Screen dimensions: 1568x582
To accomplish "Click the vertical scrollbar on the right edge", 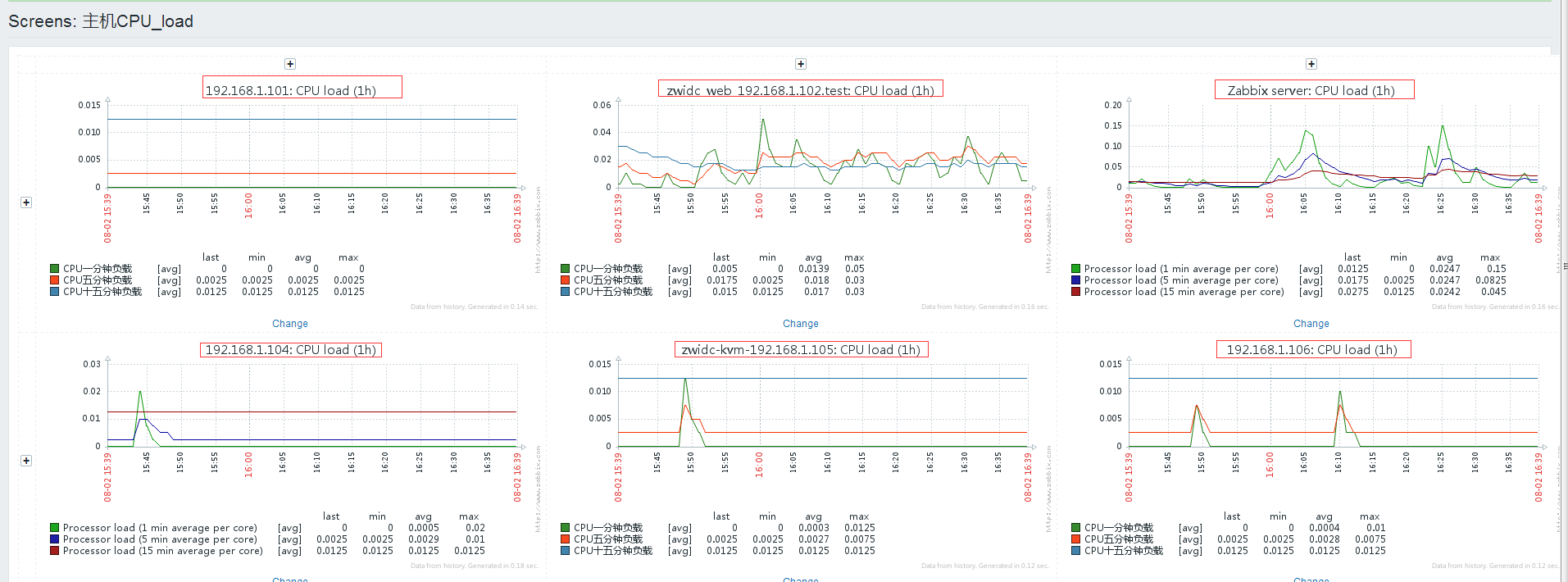I will point(1564,266).
